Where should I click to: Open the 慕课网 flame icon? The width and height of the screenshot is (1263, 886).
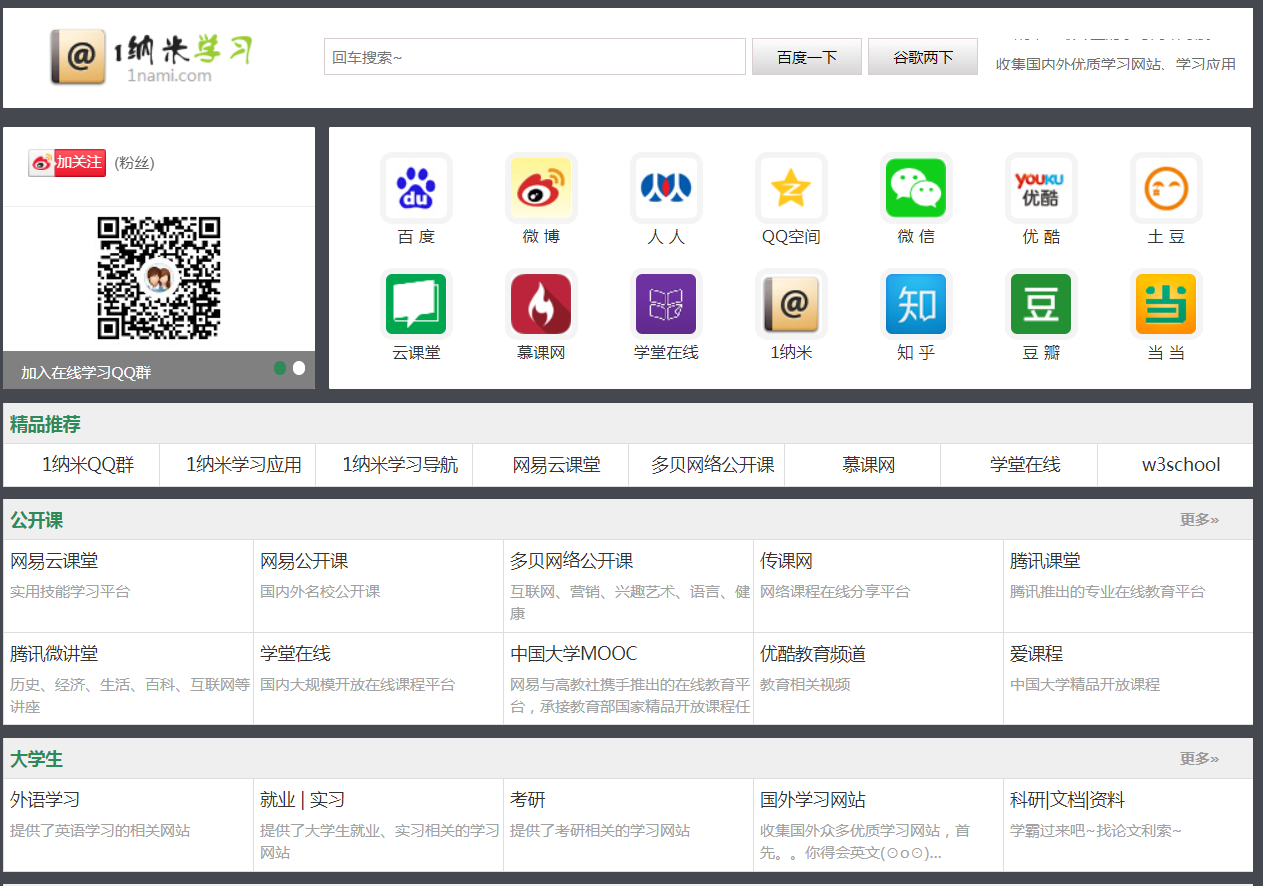coord(541,304)
